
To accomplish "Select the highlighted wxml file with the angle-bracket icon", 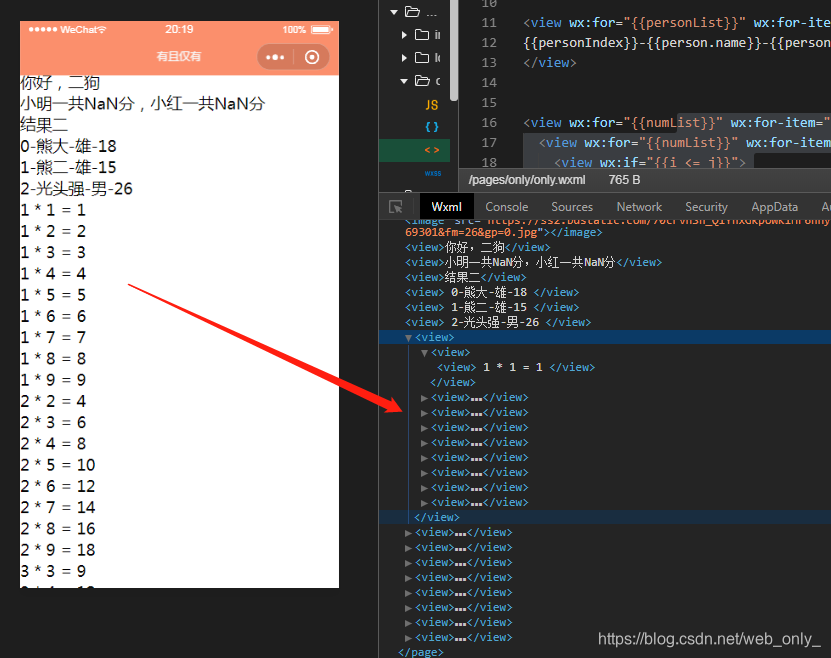I will (x=432, y=150).
